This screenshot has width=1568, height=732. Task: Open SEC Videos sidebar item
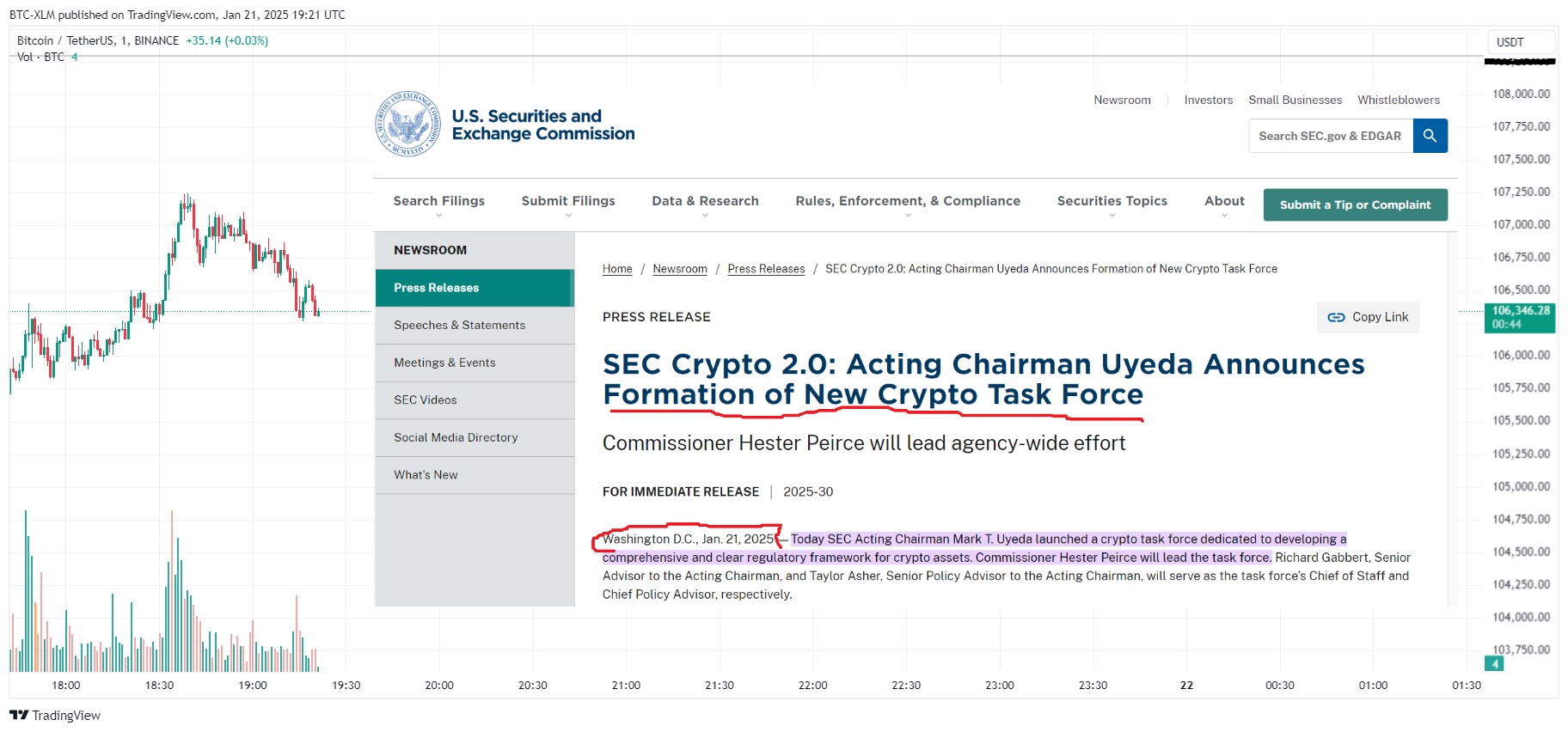click(475, 400)
